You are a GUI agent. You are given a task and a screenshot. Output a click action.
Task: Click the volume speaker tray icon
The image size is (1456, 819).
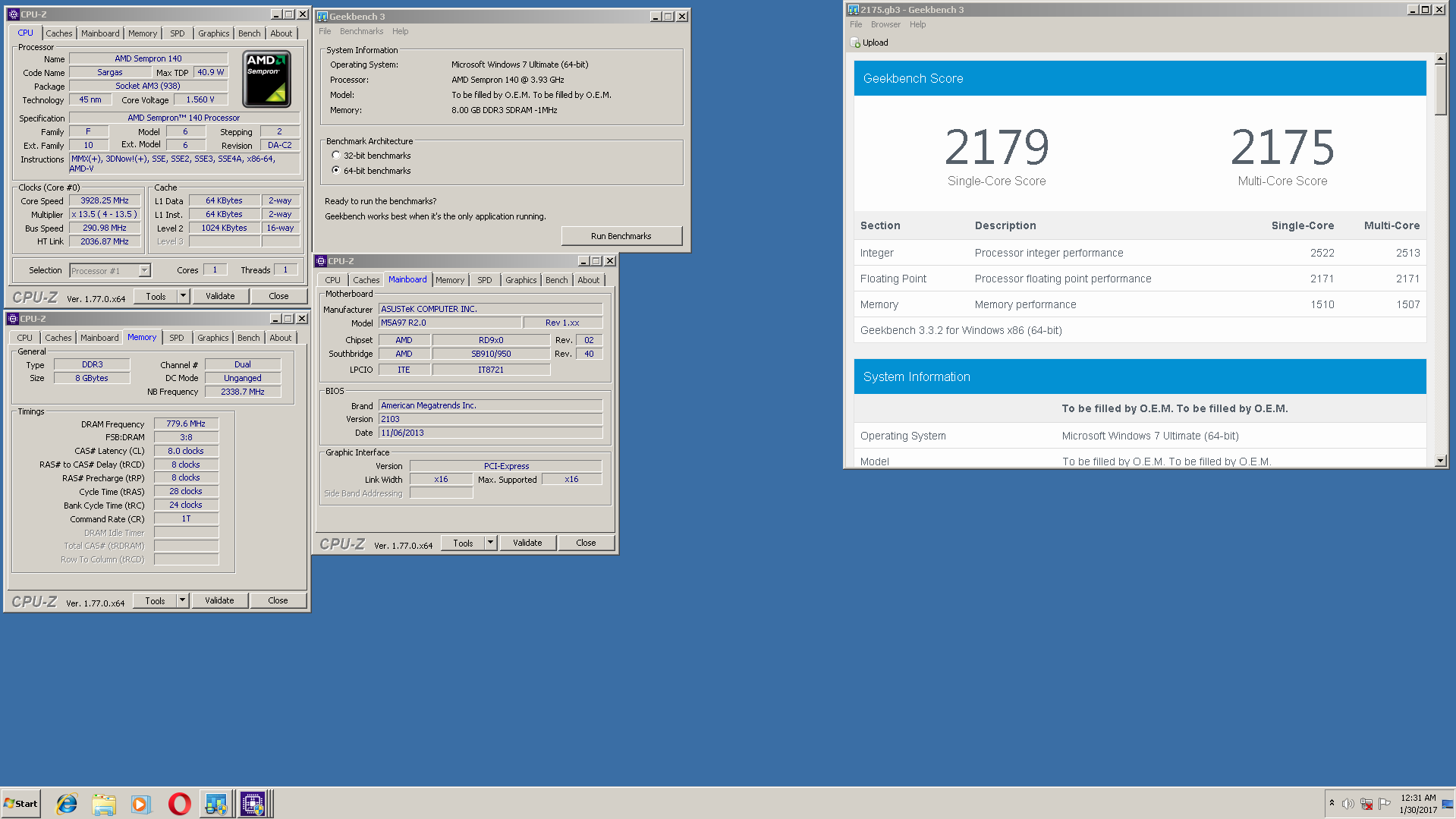click(x=1348, y=804)
